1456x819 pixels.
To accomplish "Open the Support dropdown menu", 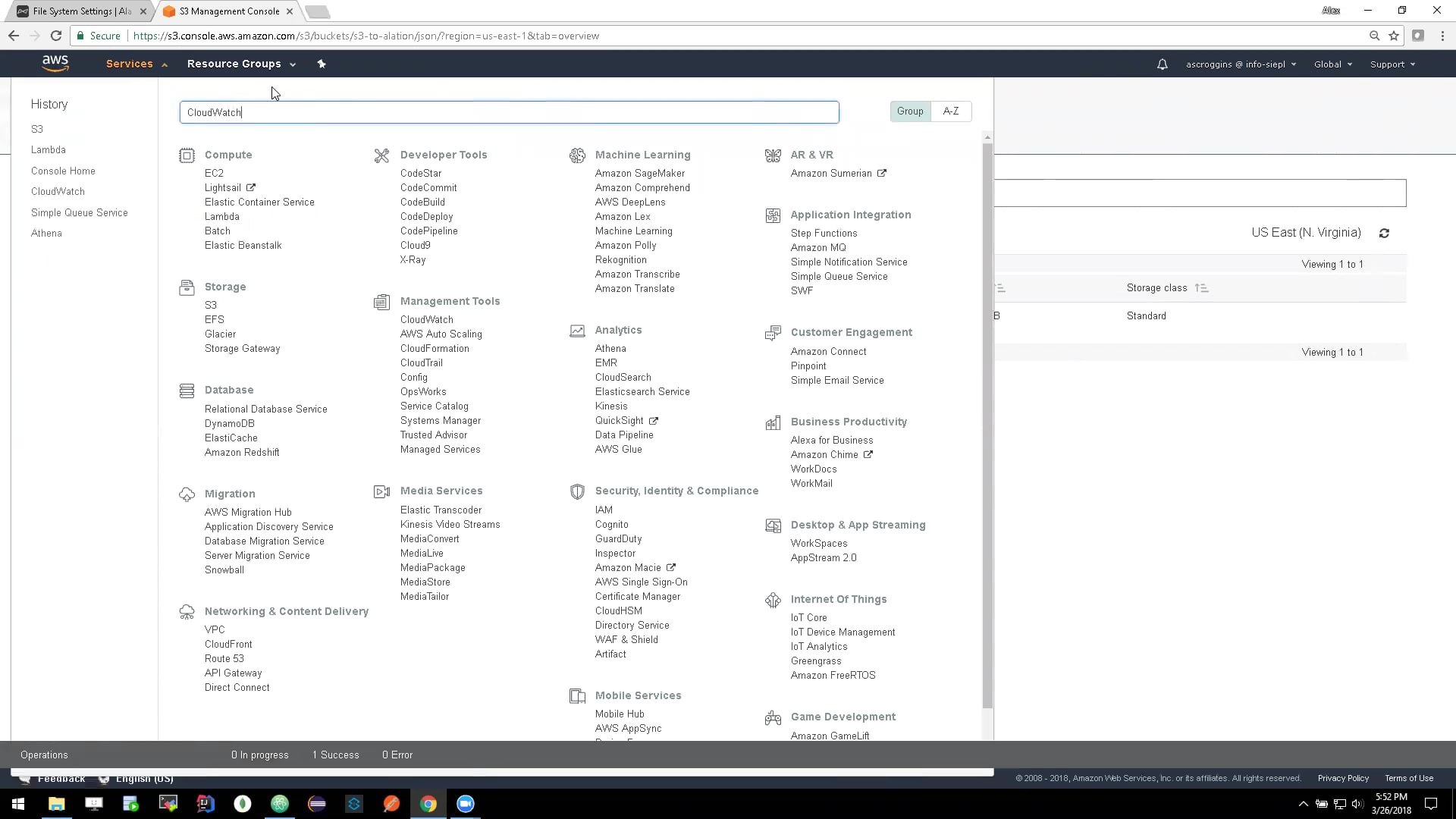I will tap(1392, 64).
